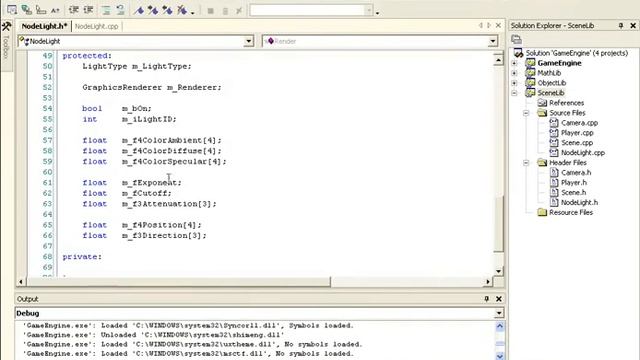Click the Comment Selection toolbar icon
The height and width of the screenshot is (360, 640).
[106, 10]
